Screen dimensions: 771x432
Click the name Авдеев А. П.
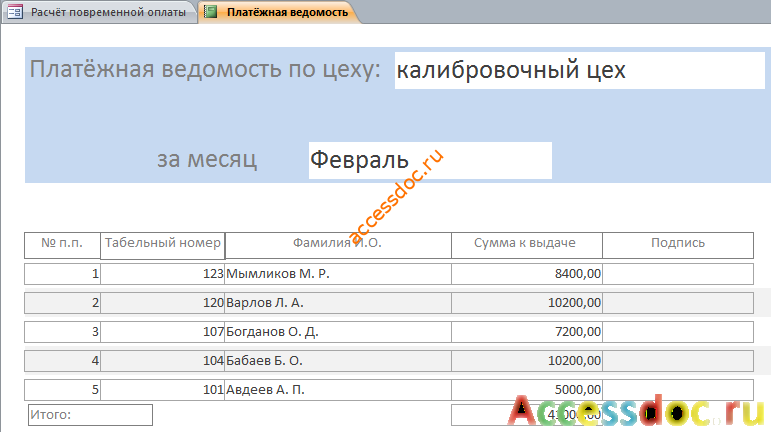coord(338,390)
